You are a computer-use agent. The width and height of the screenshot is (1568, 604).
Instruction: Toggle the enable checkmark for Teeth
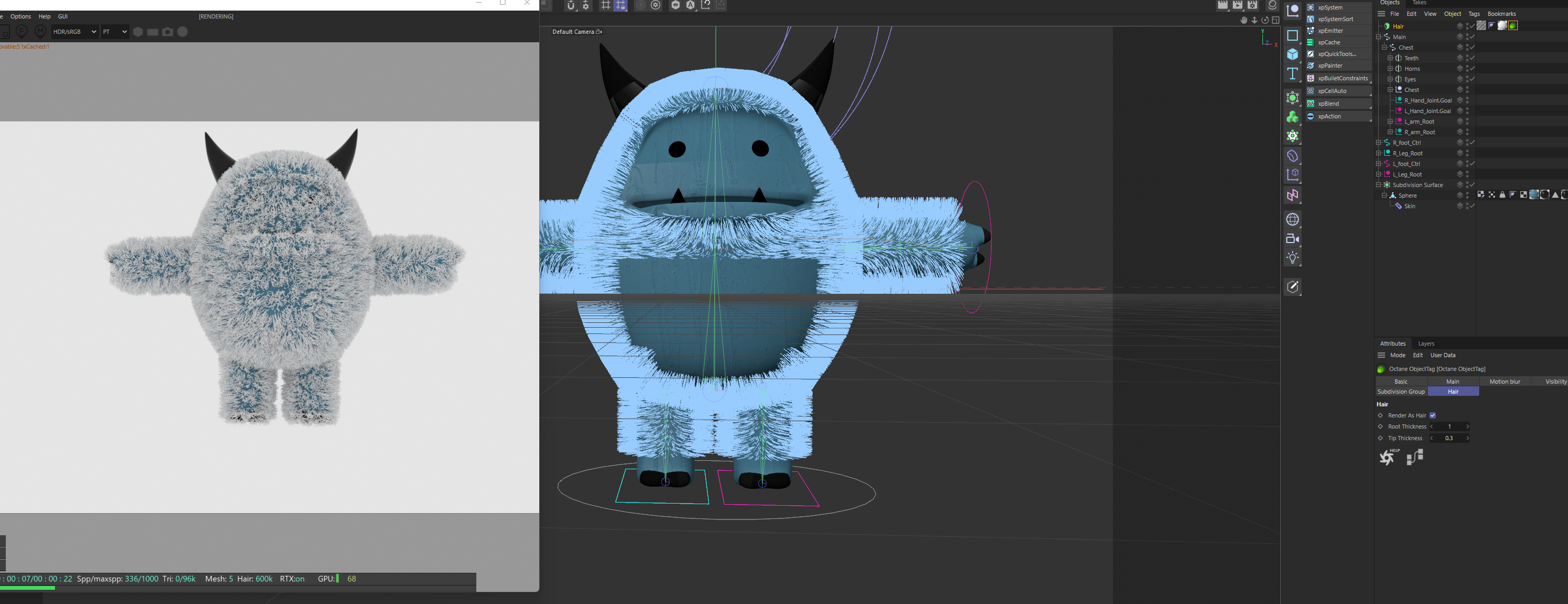(1472, 58)
